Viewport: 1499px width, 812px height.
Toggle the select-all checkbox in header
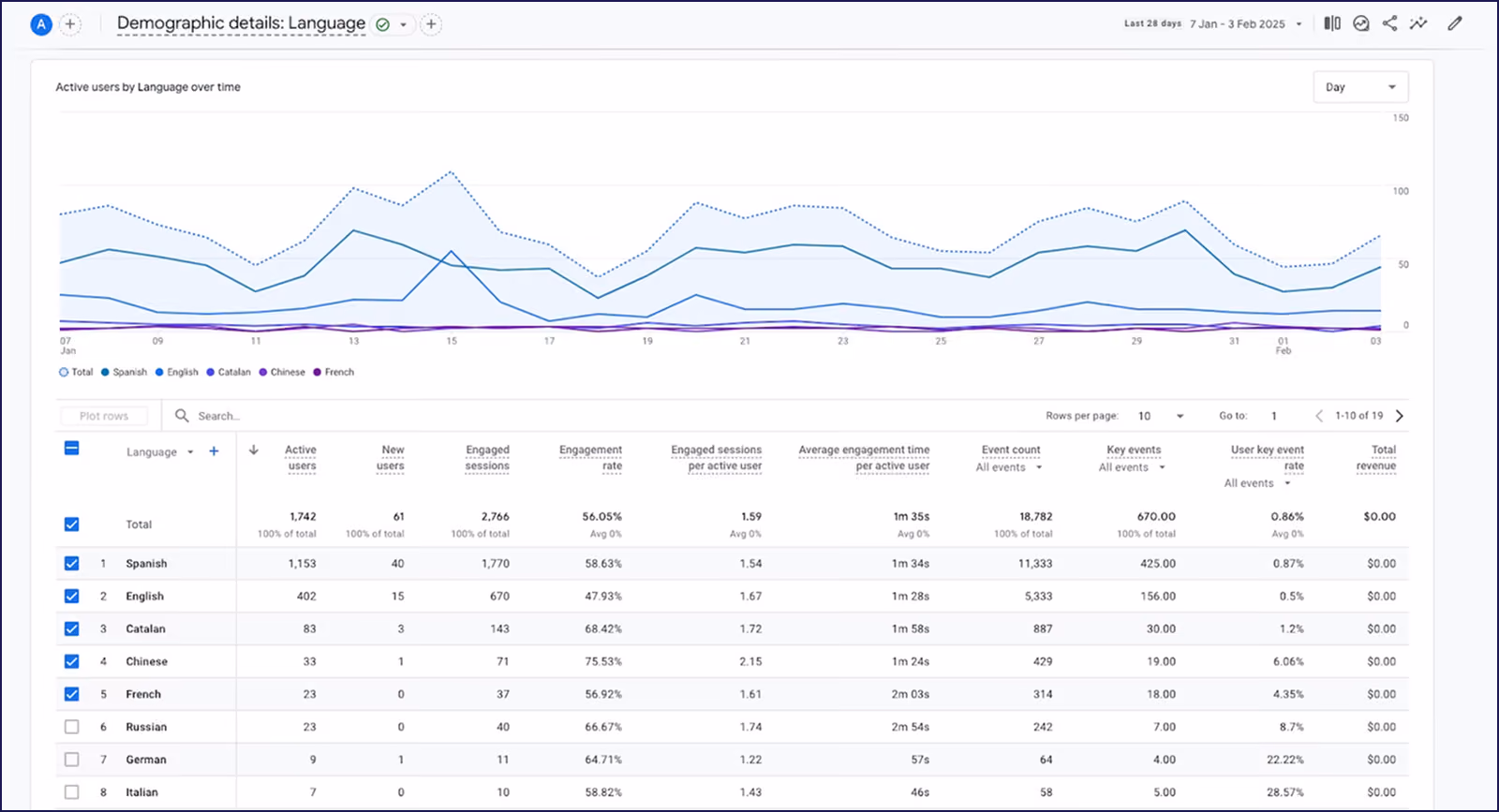pyautogui.click(x=71, y=449)
